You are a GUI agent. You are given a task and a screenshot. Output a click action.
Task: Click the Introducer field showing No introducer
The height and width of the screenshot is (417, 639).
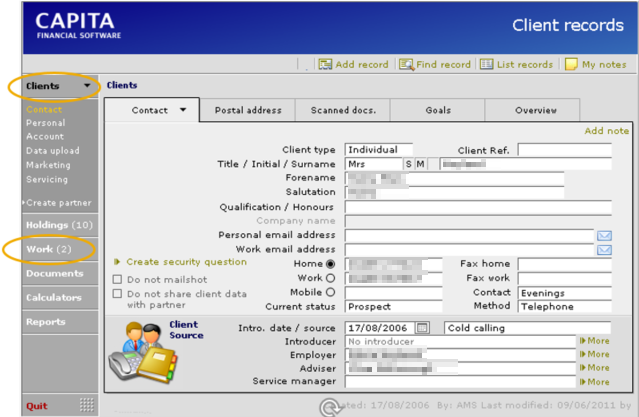coord(460,342)
